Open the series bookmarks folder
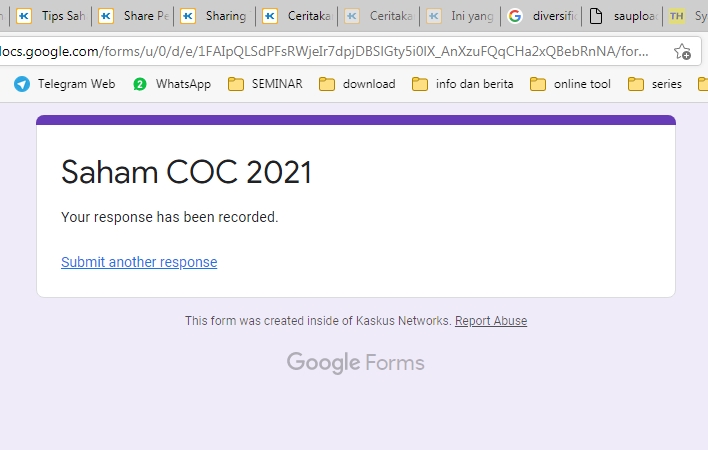This screenshot has width=708, height=450. 655,84
